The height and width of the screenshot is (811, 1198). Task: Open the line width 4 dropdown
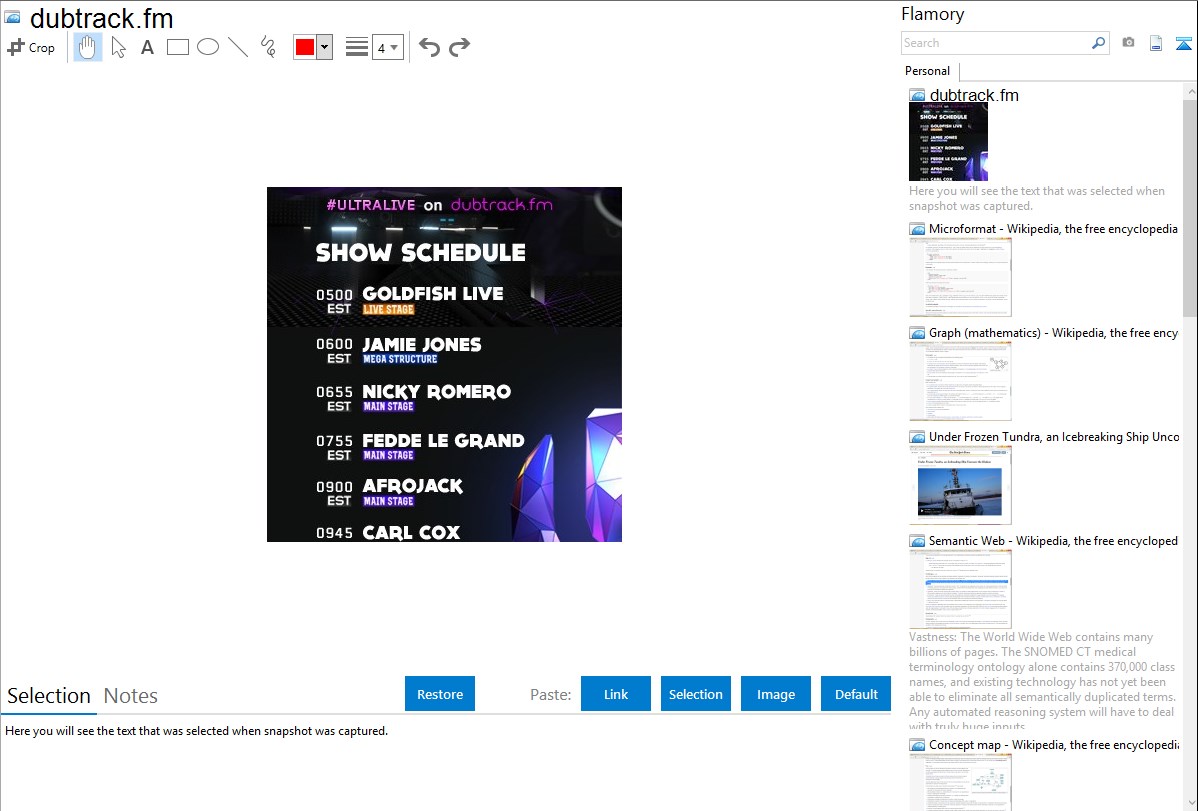click(x=388, y=47)
